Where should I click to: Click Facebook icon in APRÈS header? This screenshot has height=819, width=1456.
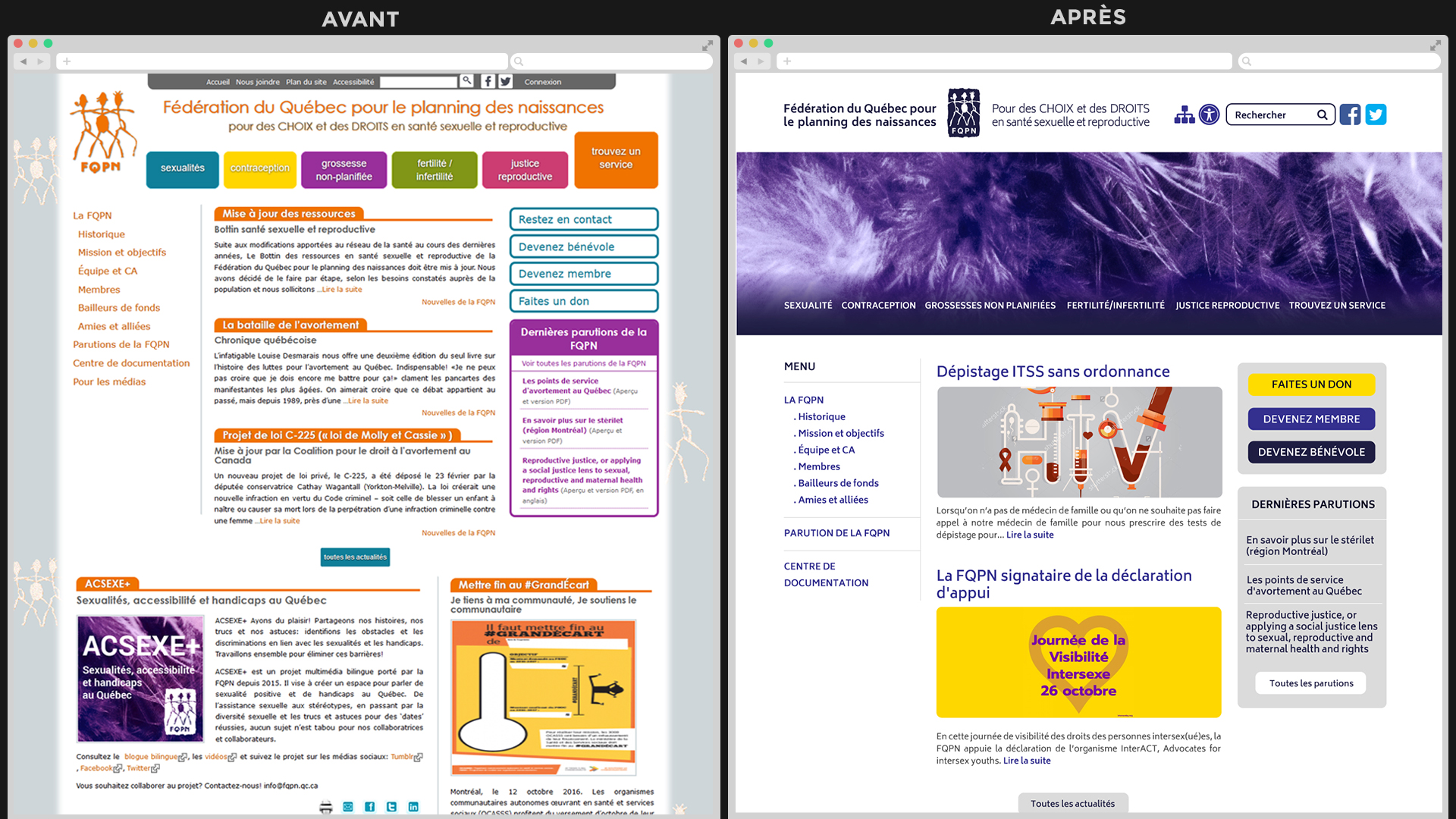(1350, 115)
